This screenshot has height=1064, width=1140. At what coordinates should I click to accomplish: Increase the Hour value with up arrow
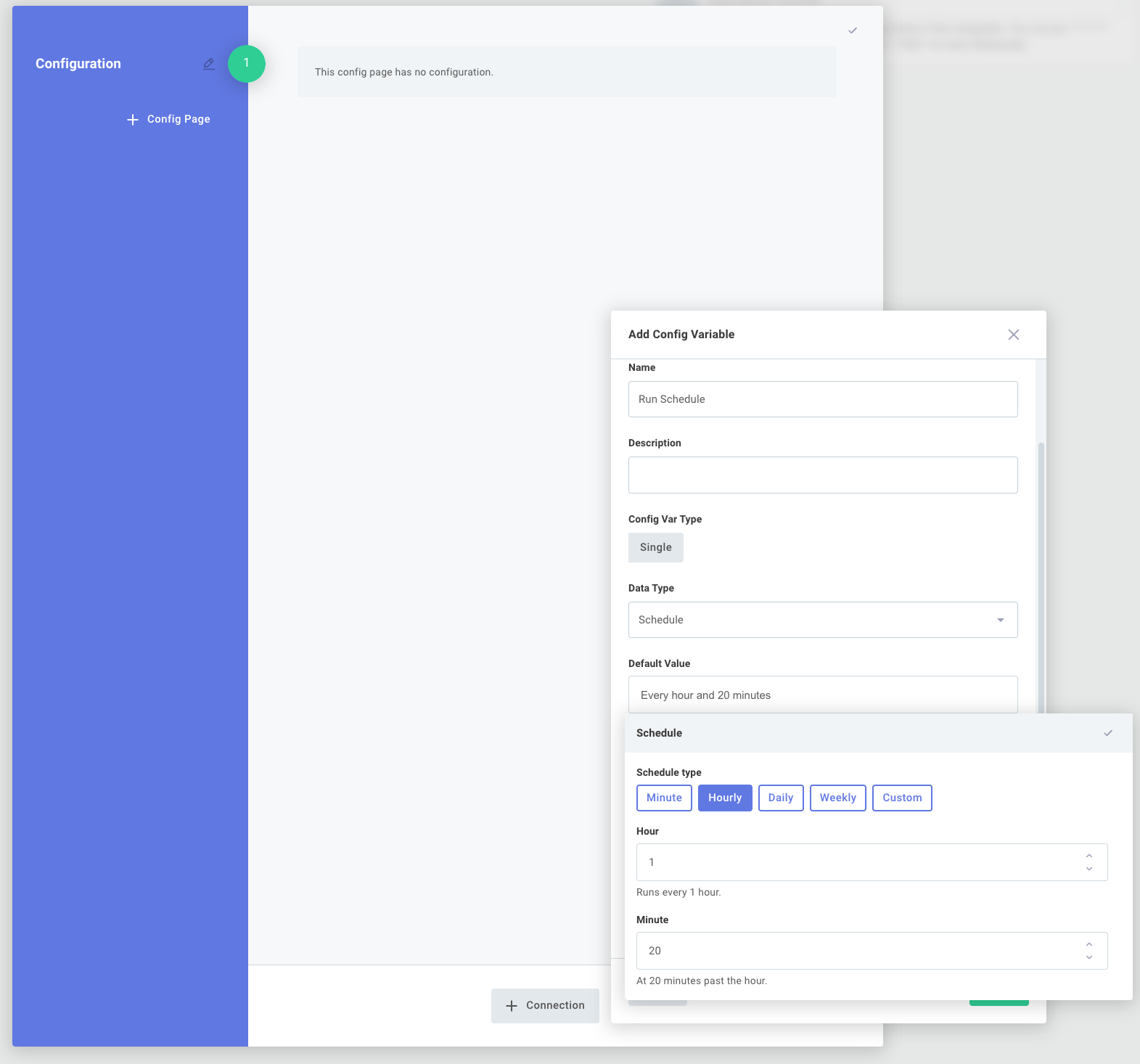pyautogui.click(x=1089, y=856)
